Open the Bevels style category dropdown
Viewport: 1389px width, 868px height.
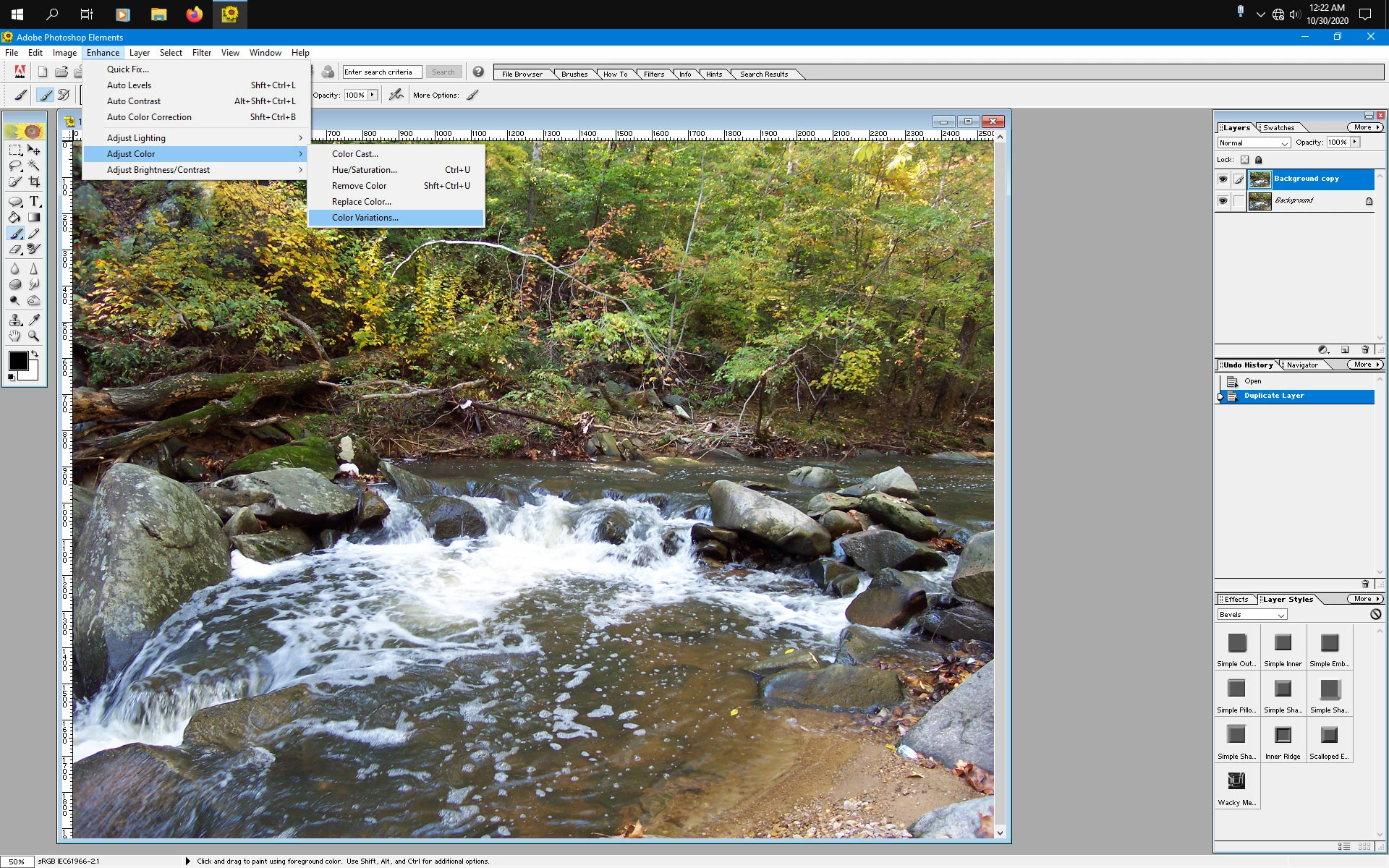tap(1252, 615)
